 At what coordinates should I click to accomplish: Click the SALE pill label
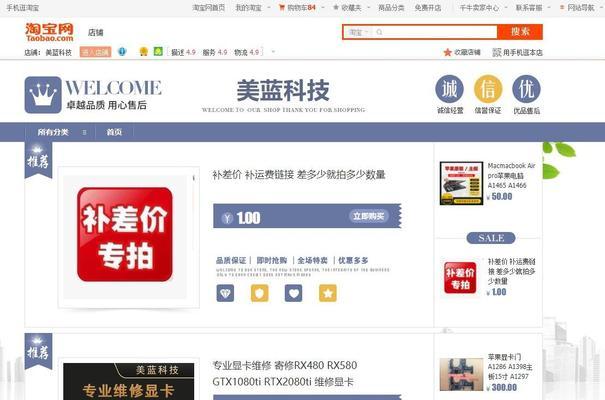tap(491, 238)
